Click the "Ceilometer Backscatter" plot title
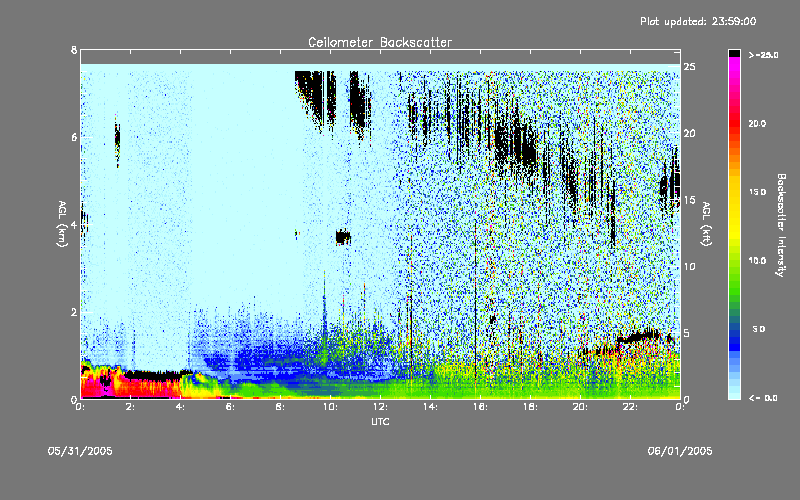 (380, 42)
